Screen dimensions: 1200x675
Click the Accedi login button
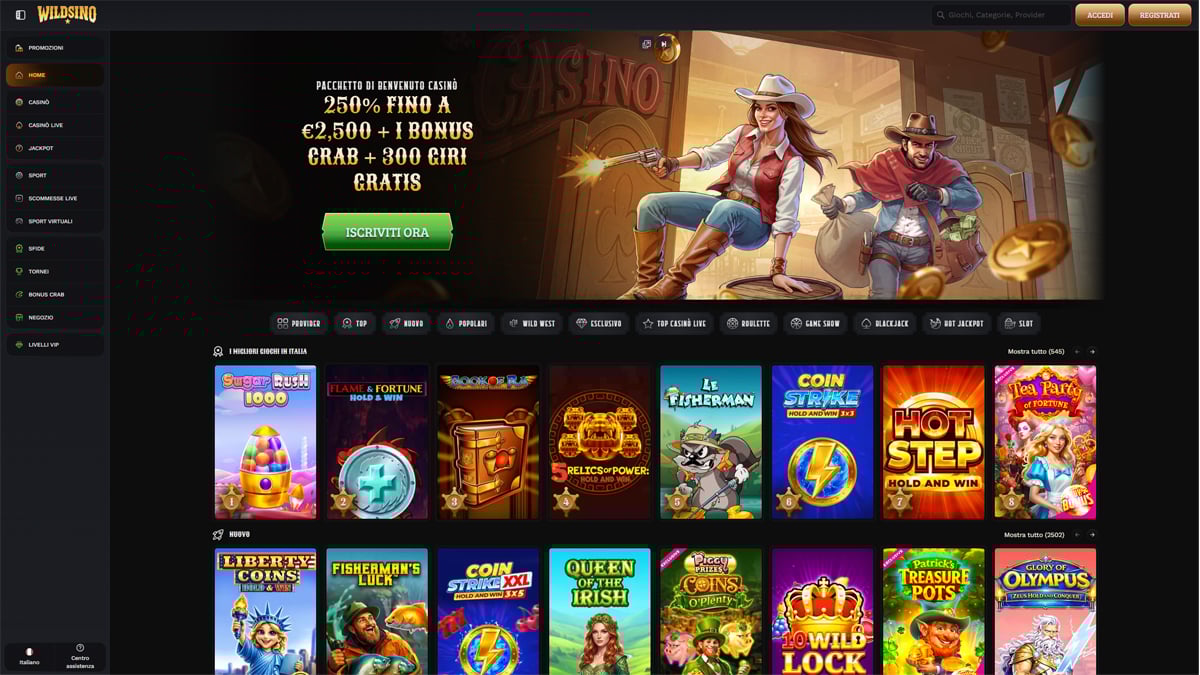point(1100,15)
